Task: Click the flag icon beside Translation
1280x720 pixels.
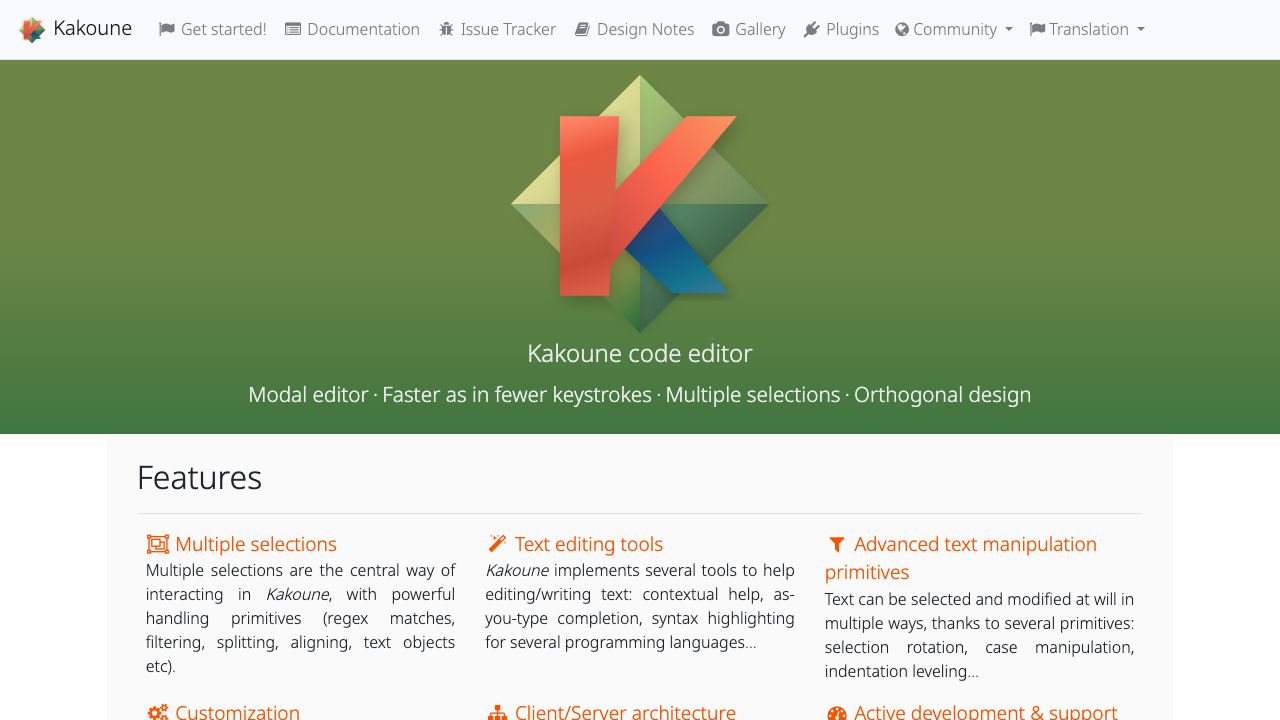Action: click(1037, 29)
